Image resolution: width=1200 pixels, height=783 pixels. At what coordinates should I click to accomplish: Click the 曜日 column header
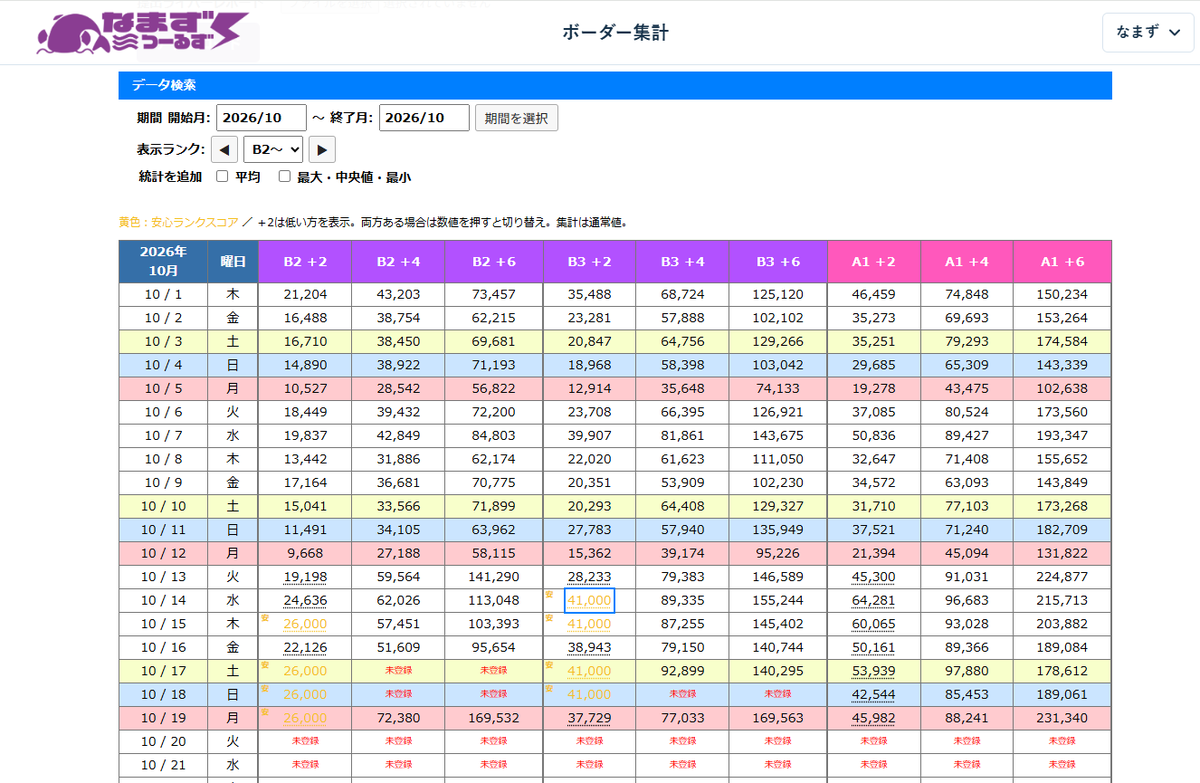click(x=233, y=261)
